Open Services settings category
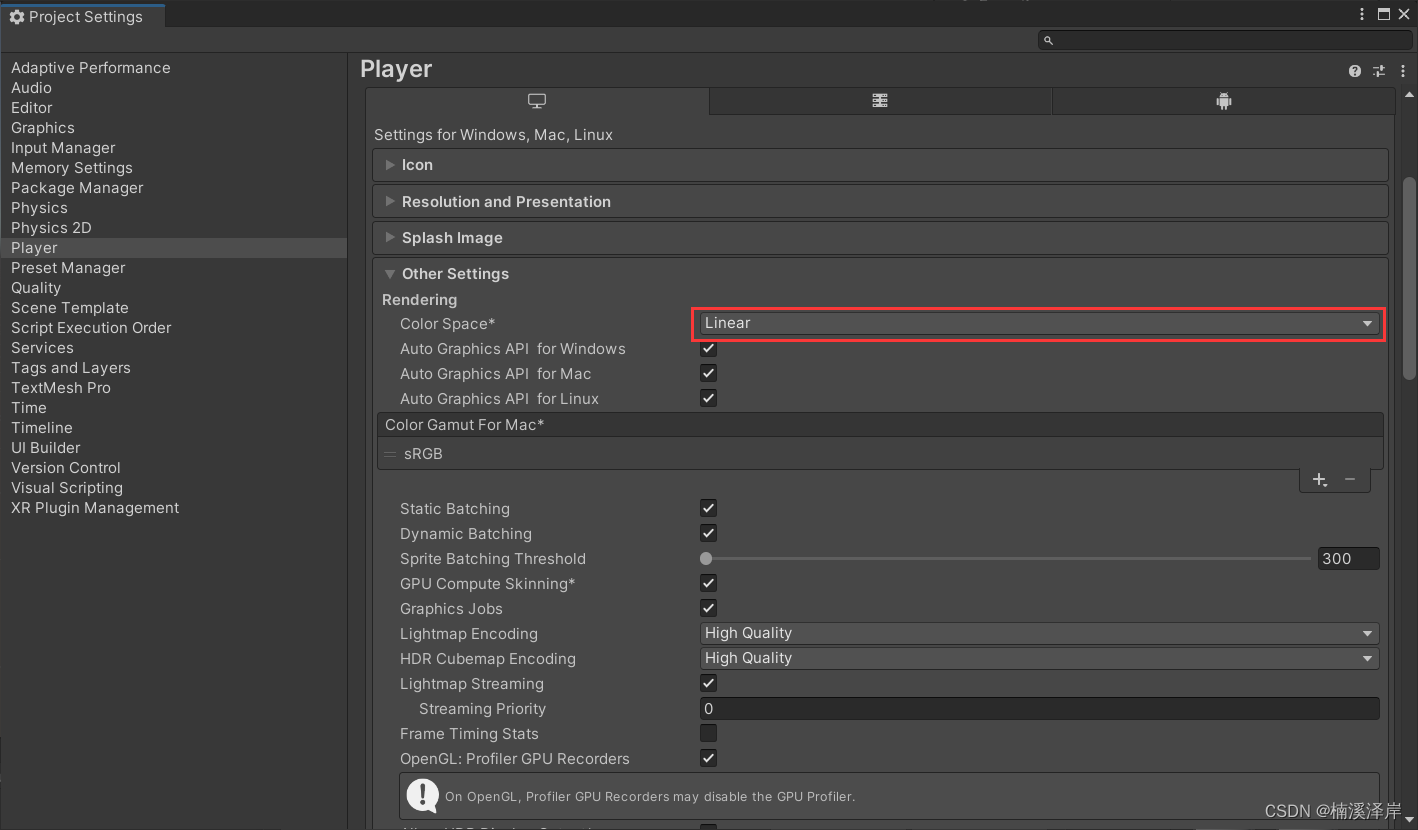Screen dimensions: 1418x830 point(42,348)
